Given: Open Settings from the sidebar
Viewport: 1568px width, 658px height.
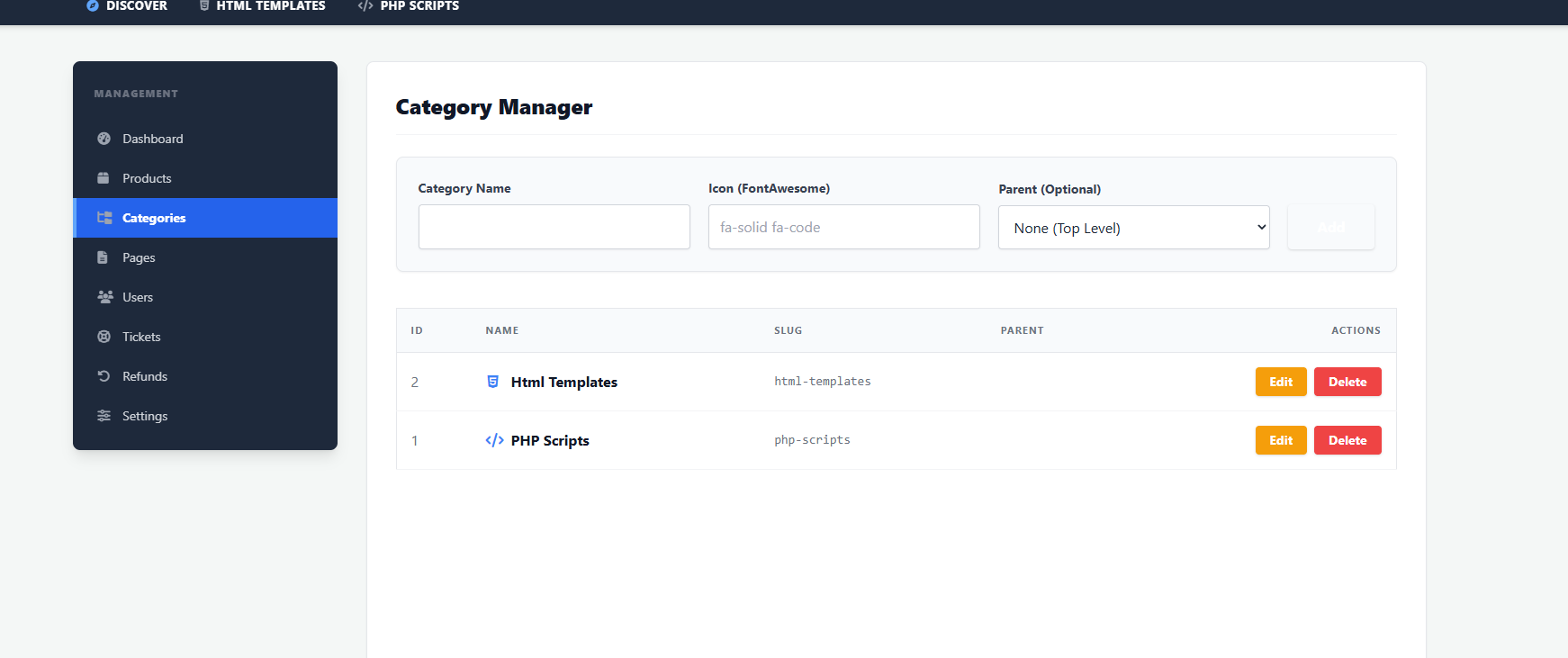Looking at the screenshot, I should [x=205, y=416].
